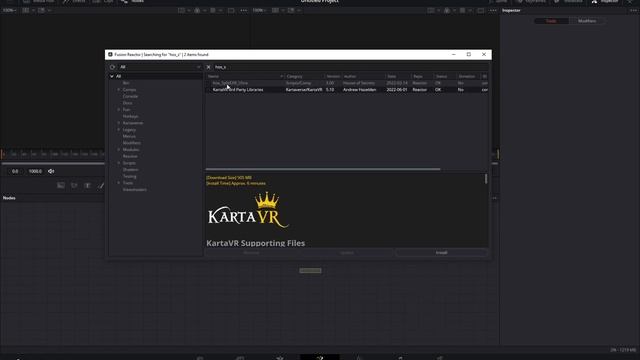Select the Hotkeys category
This screenshot has height=360, width=640.
click(130, 116)
